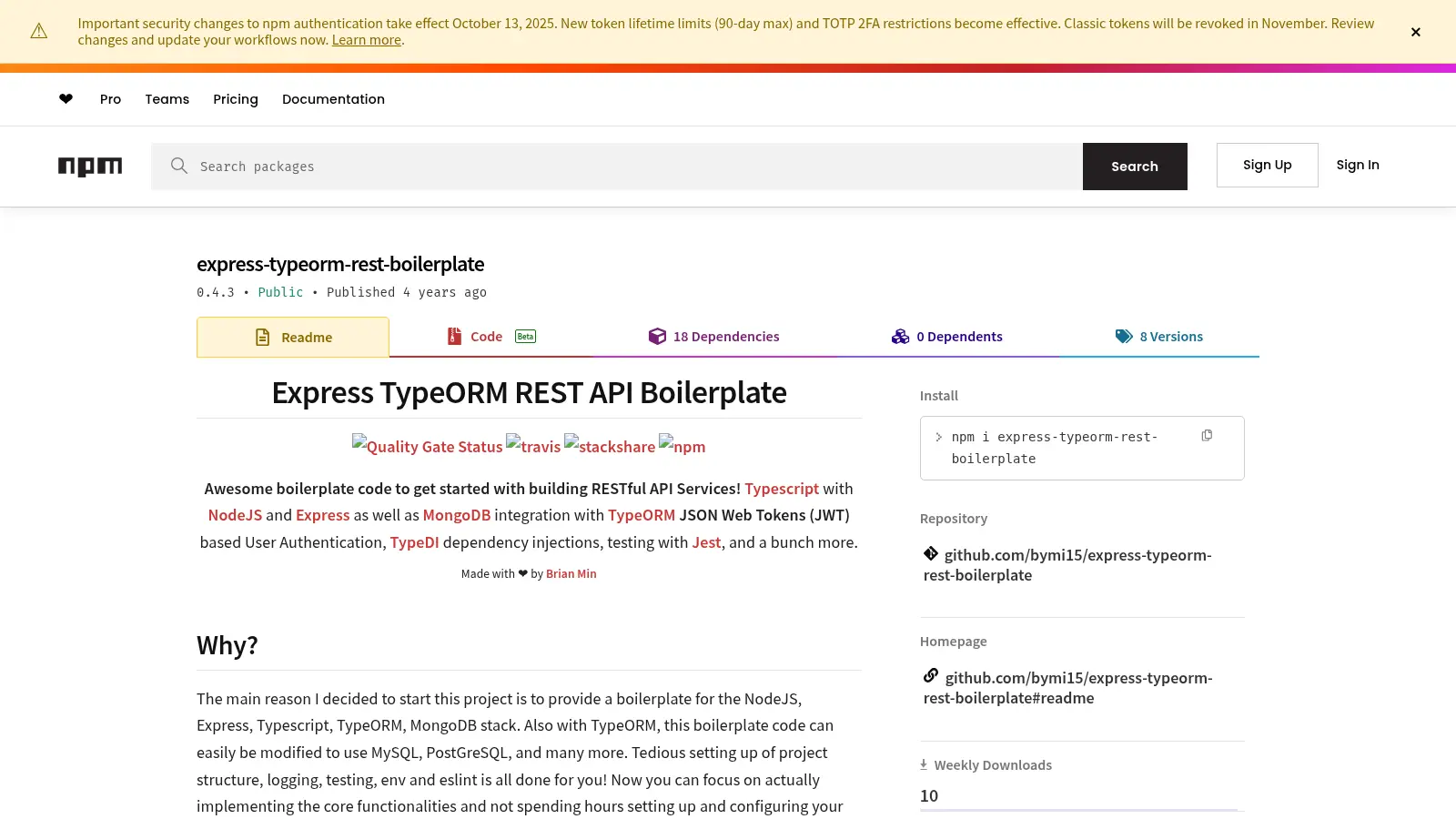1456x819 pixels.
Task: Click the blue Versions tags icon
Action: tap(1124, 337)
